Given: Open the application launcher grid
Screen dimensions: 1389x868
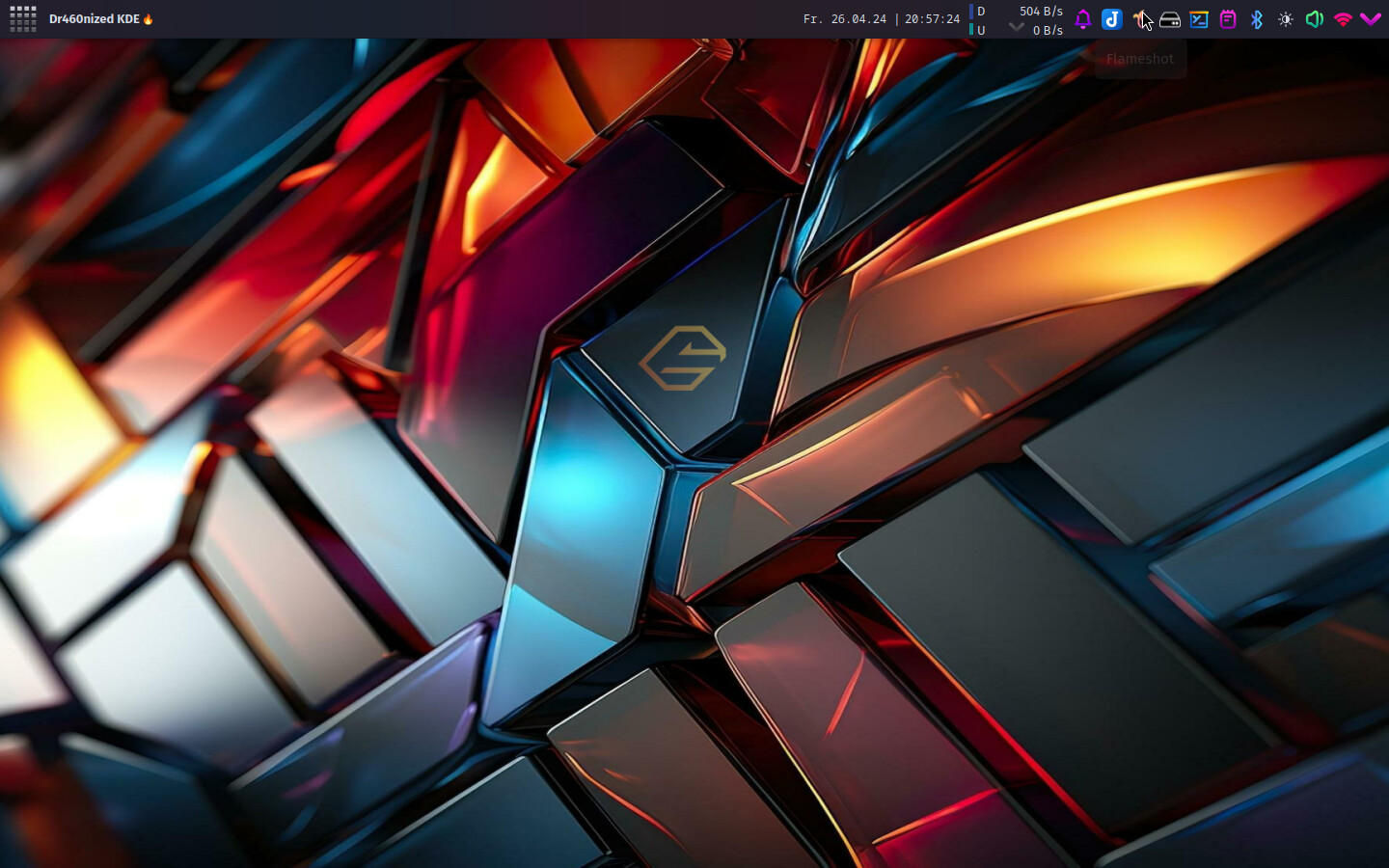Looking at the screenshot, I should pos(22,18).
